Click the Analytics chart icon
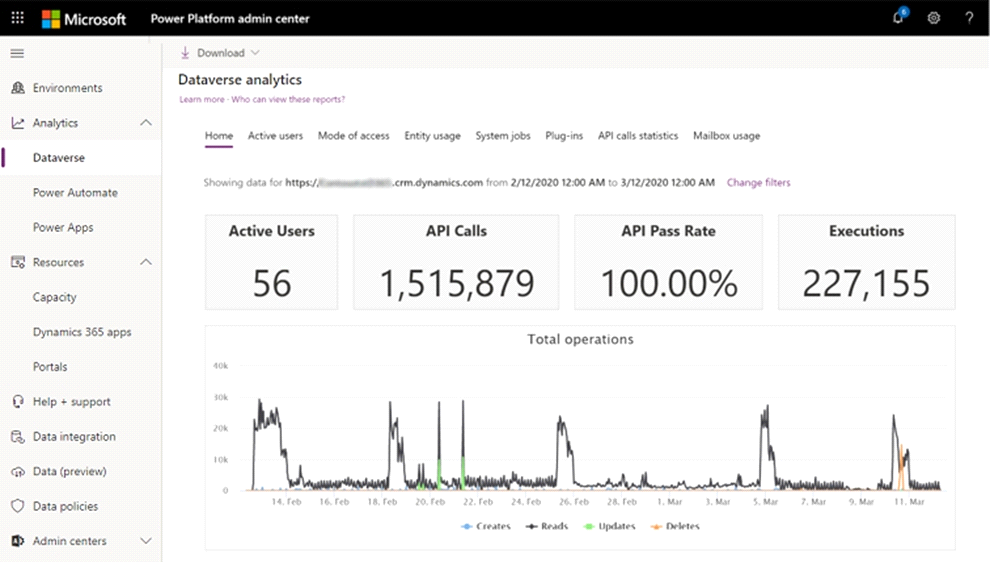Screen dimensions: 990x562 click(18, 123)
